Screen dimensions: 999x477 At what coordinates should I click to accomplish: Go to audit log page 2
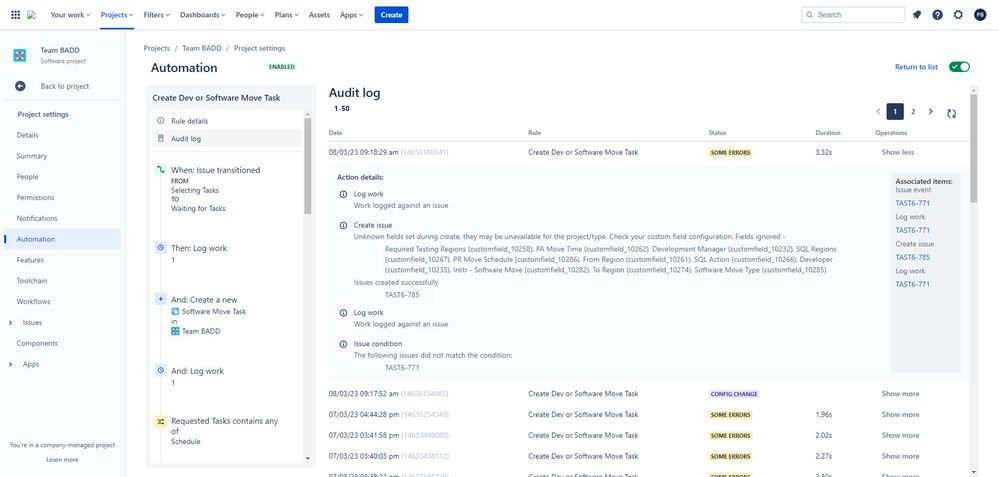coord(913,112)
